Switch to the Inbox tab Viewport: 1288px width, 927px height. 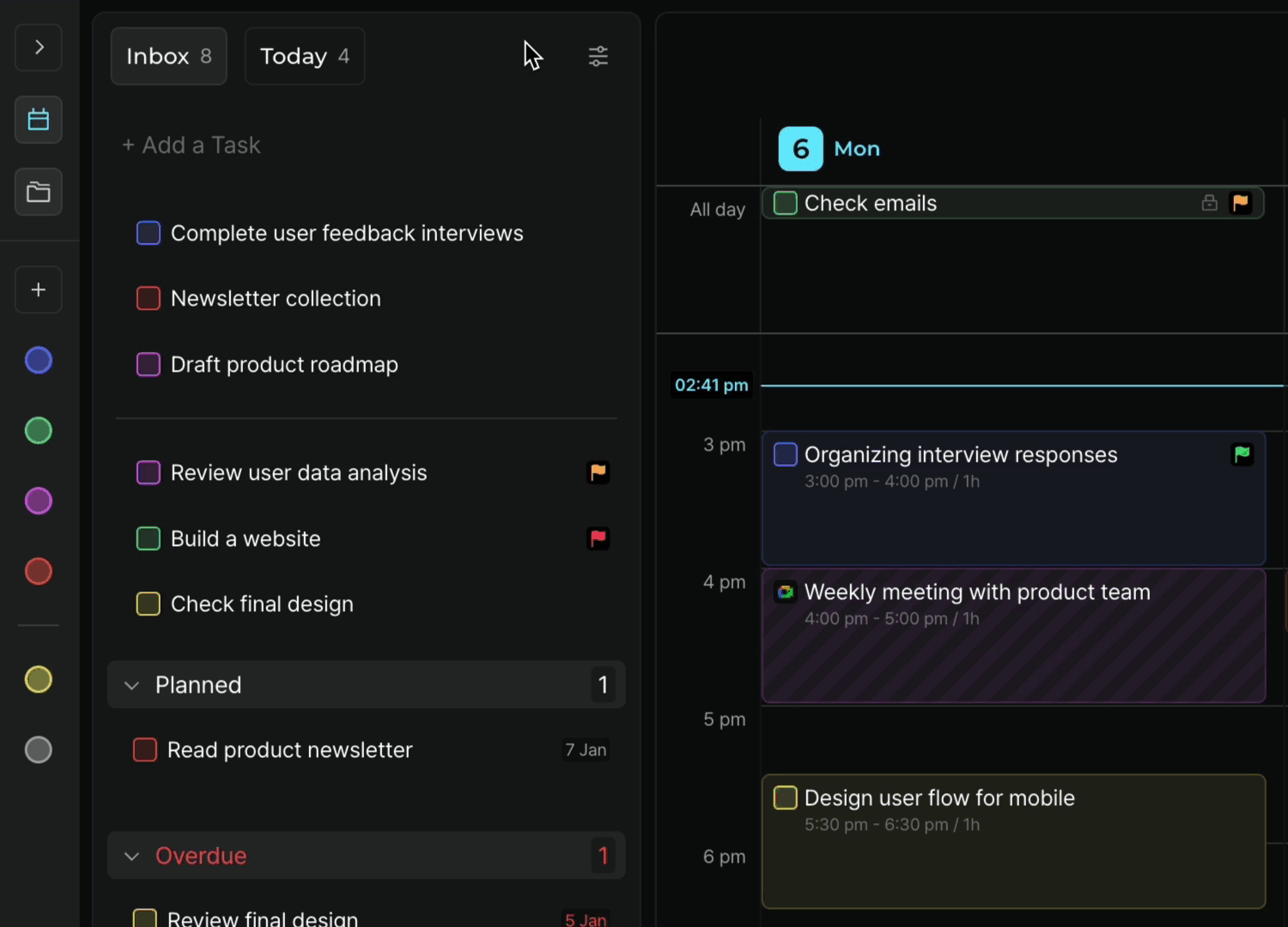168,57
